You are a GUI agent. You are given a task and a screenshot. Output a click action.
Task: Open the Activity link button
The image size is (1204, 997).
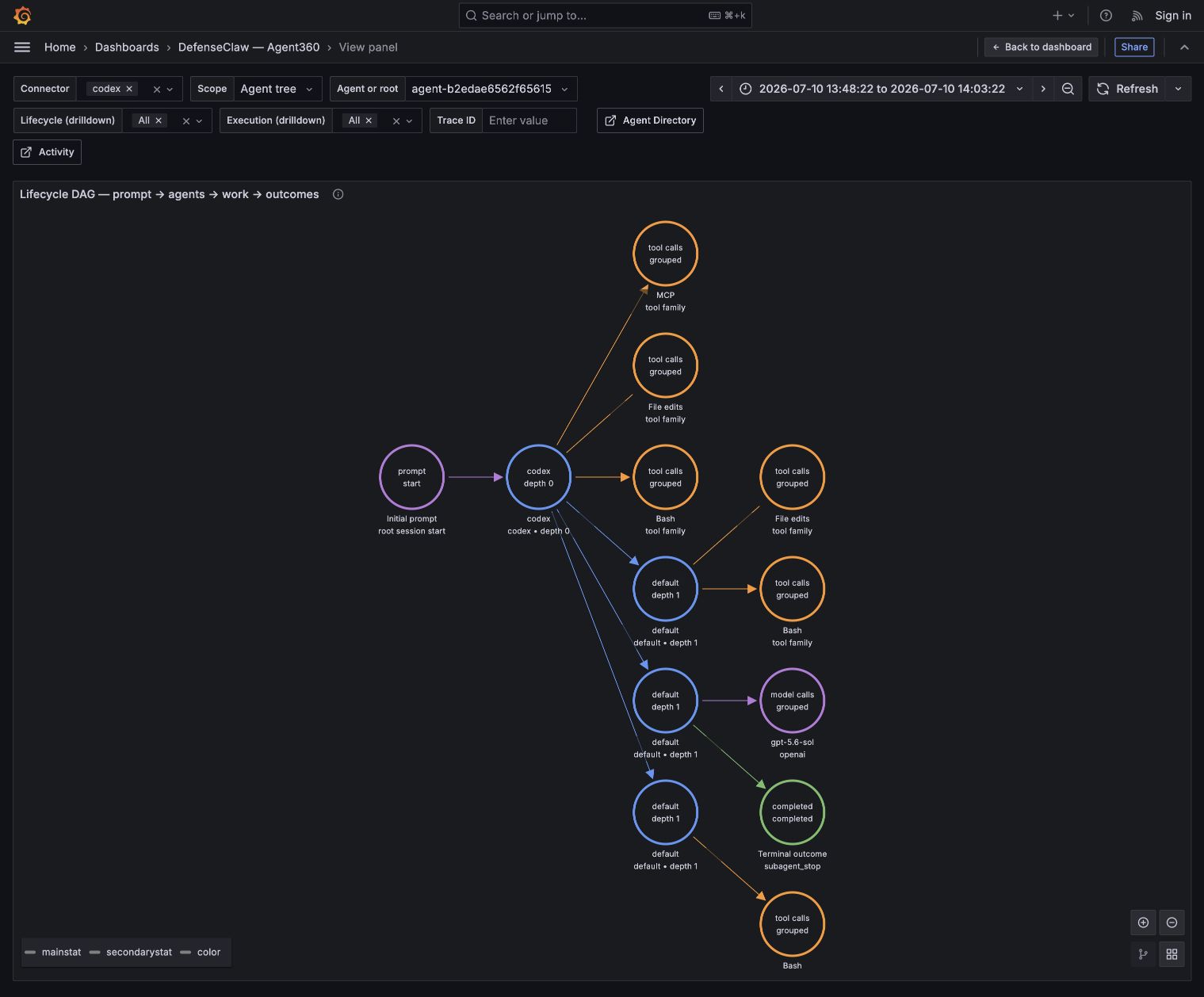[x=47, y=152]
